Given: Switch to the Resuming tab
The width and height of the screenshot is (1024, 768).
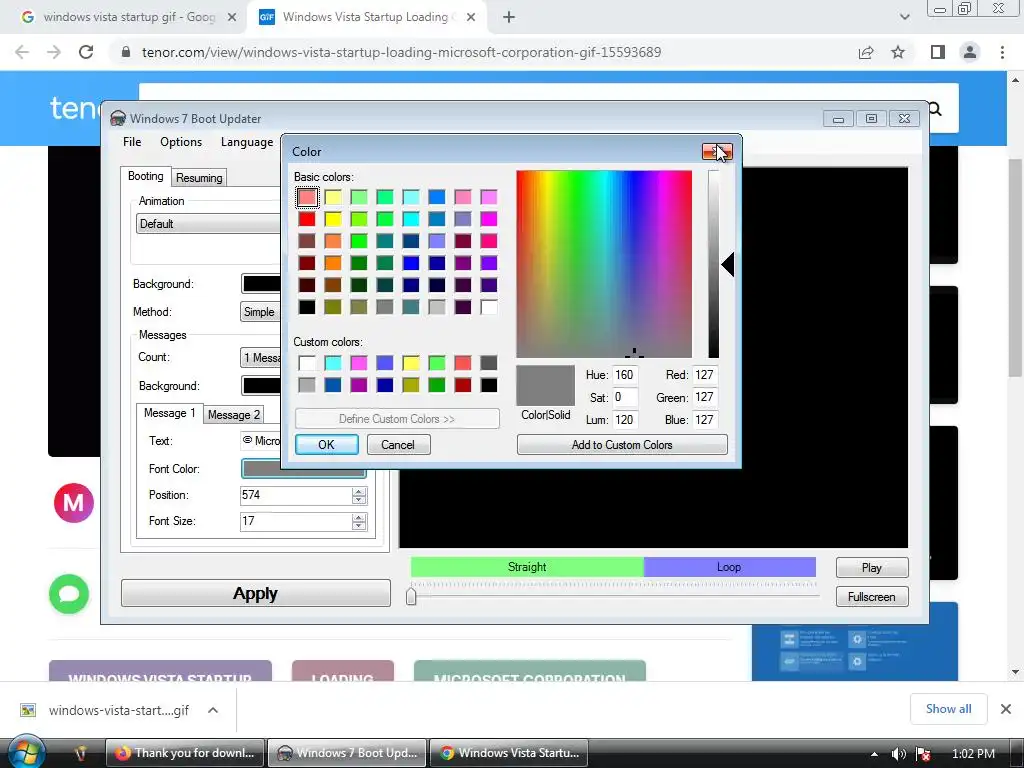Looking at the screenshot, I should click(199, 178).
